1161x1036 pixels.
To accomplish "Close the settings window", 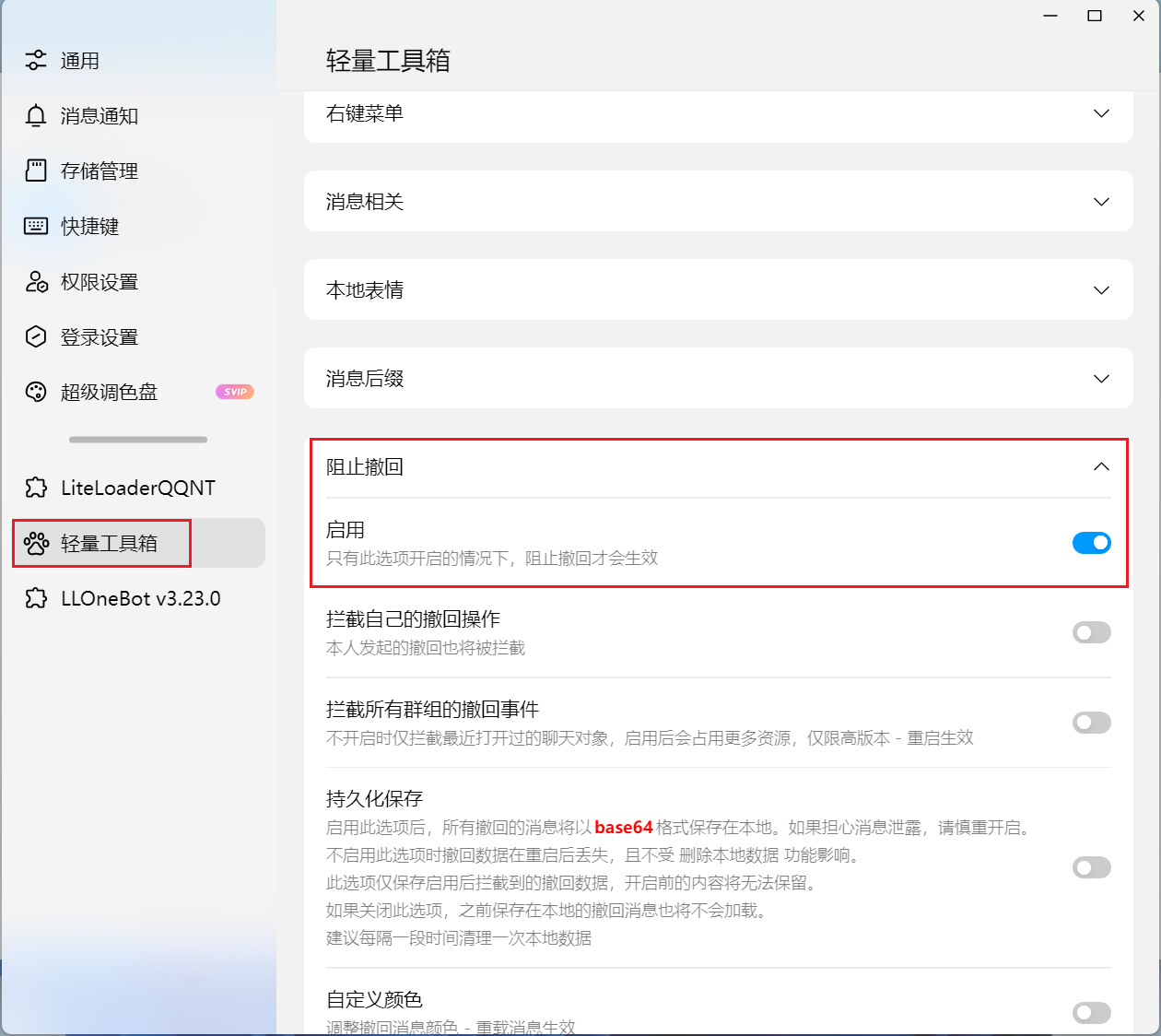I will coord(1139,16).
